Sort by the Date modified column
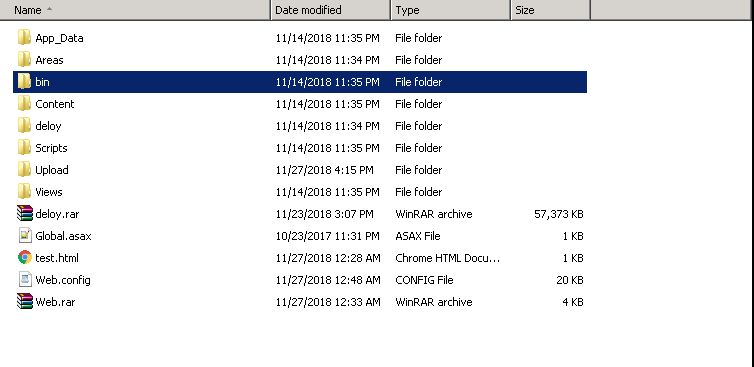 331,10
